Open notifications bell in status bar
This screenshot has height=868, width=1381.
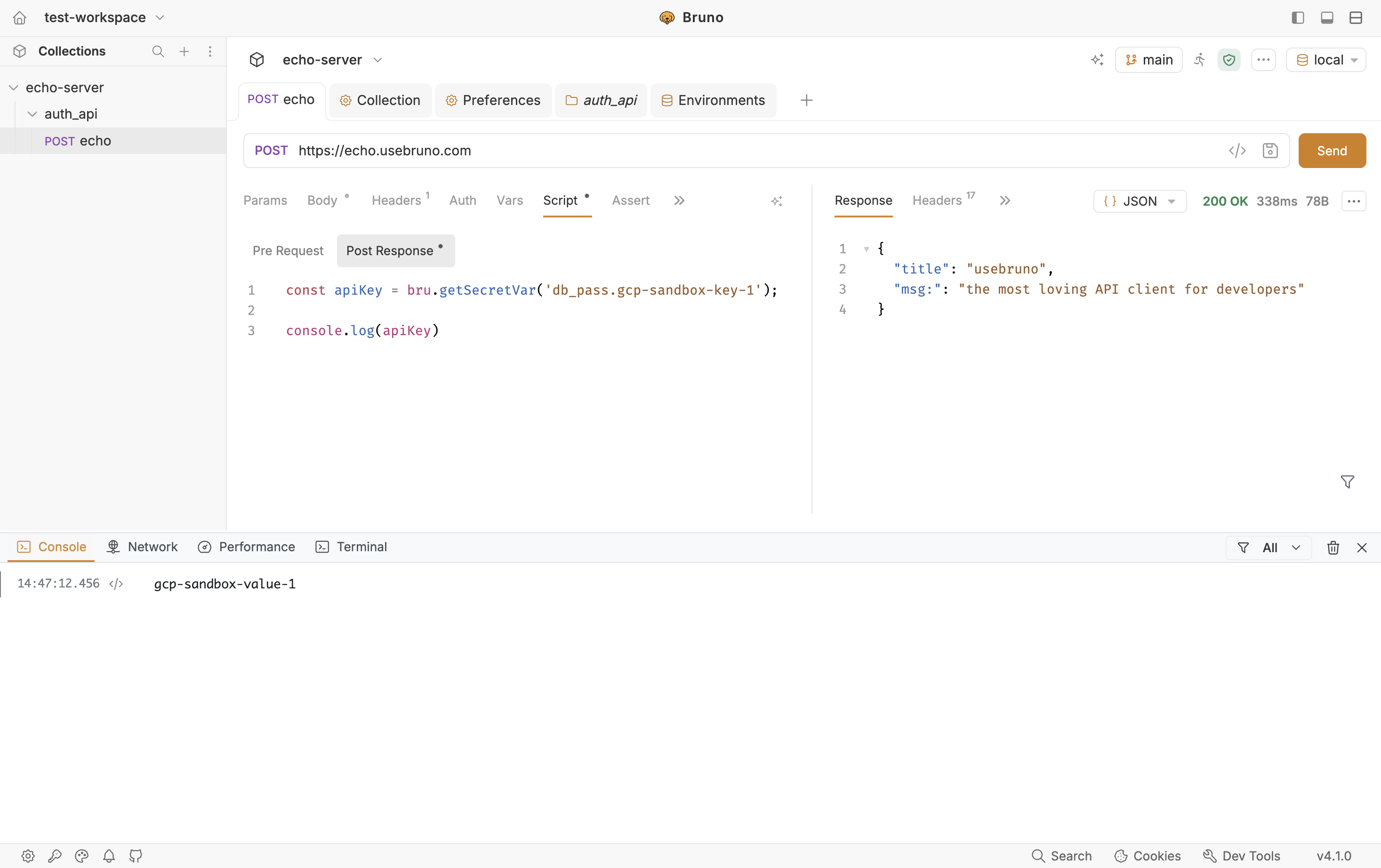coord(109,856)
